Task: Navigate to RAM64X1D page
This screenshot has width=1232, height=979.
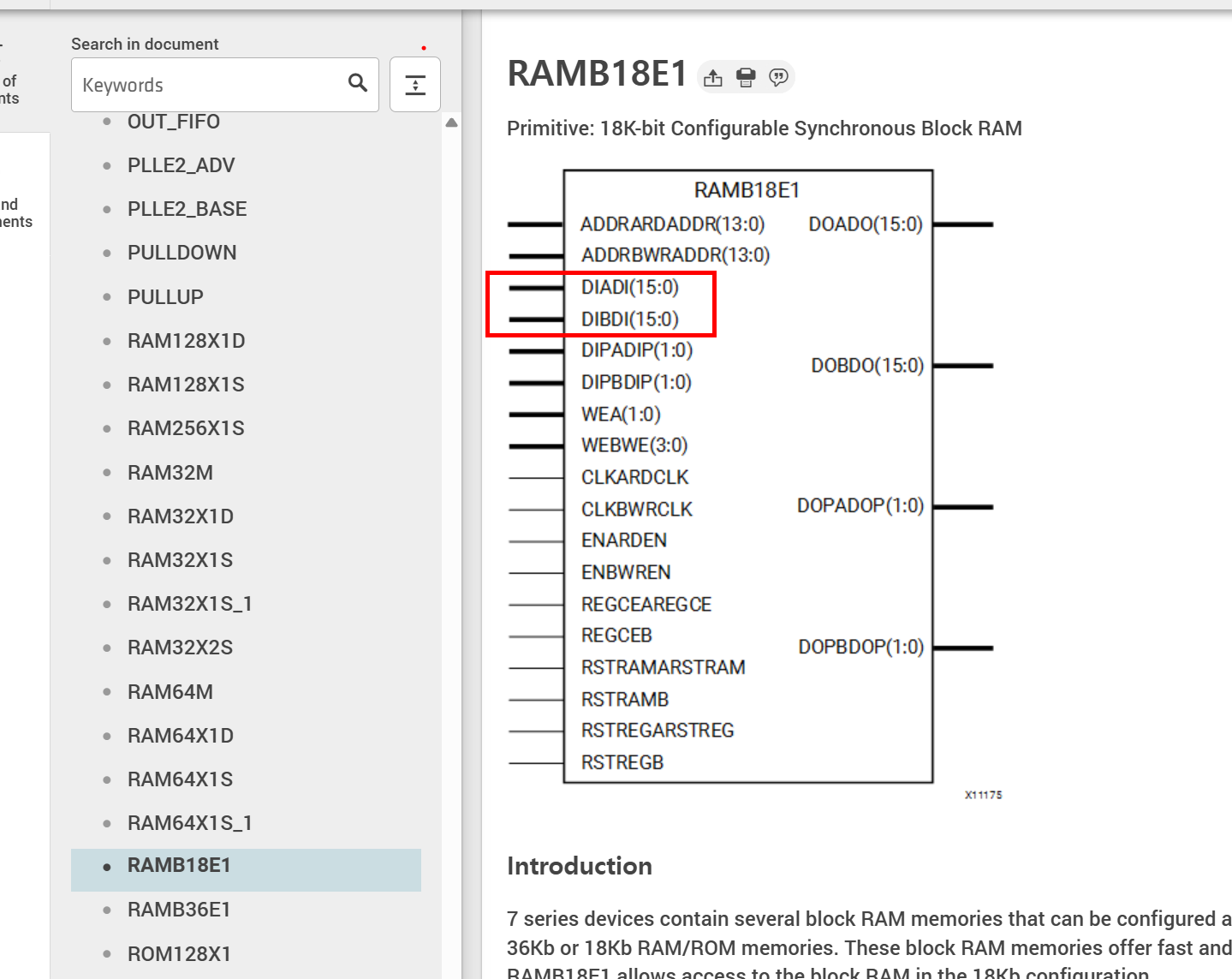Action: point(181,736)
